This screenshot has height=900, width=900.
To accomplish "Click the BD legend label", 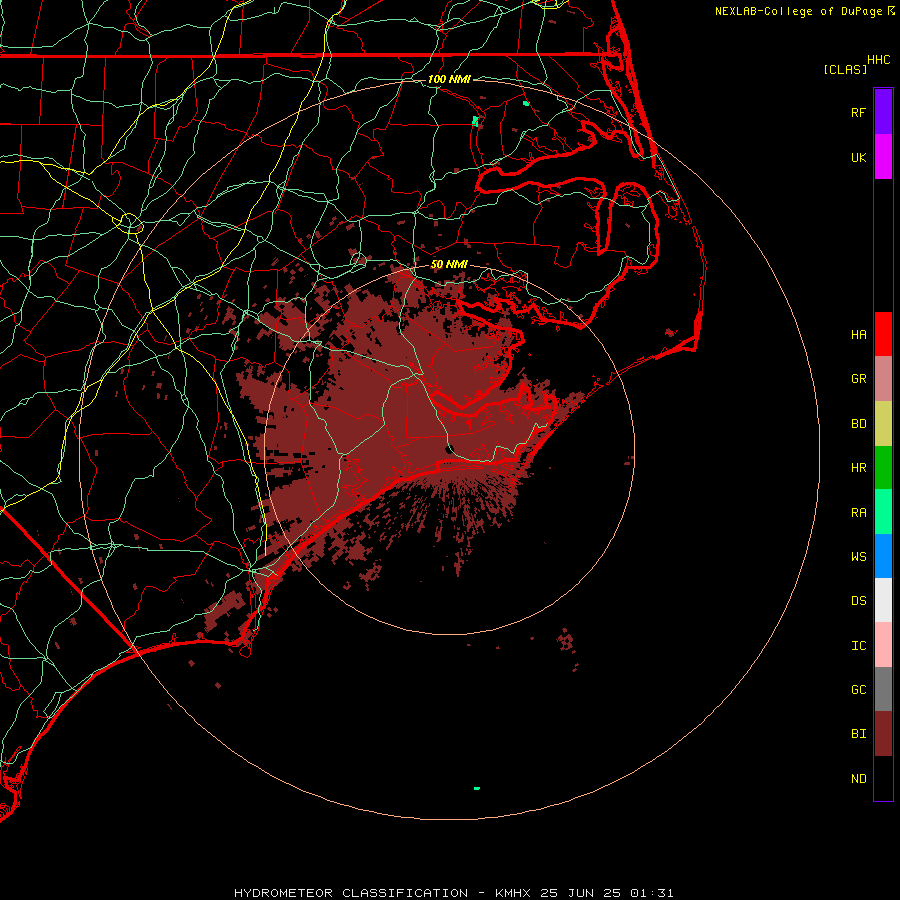I will point(858,424).
